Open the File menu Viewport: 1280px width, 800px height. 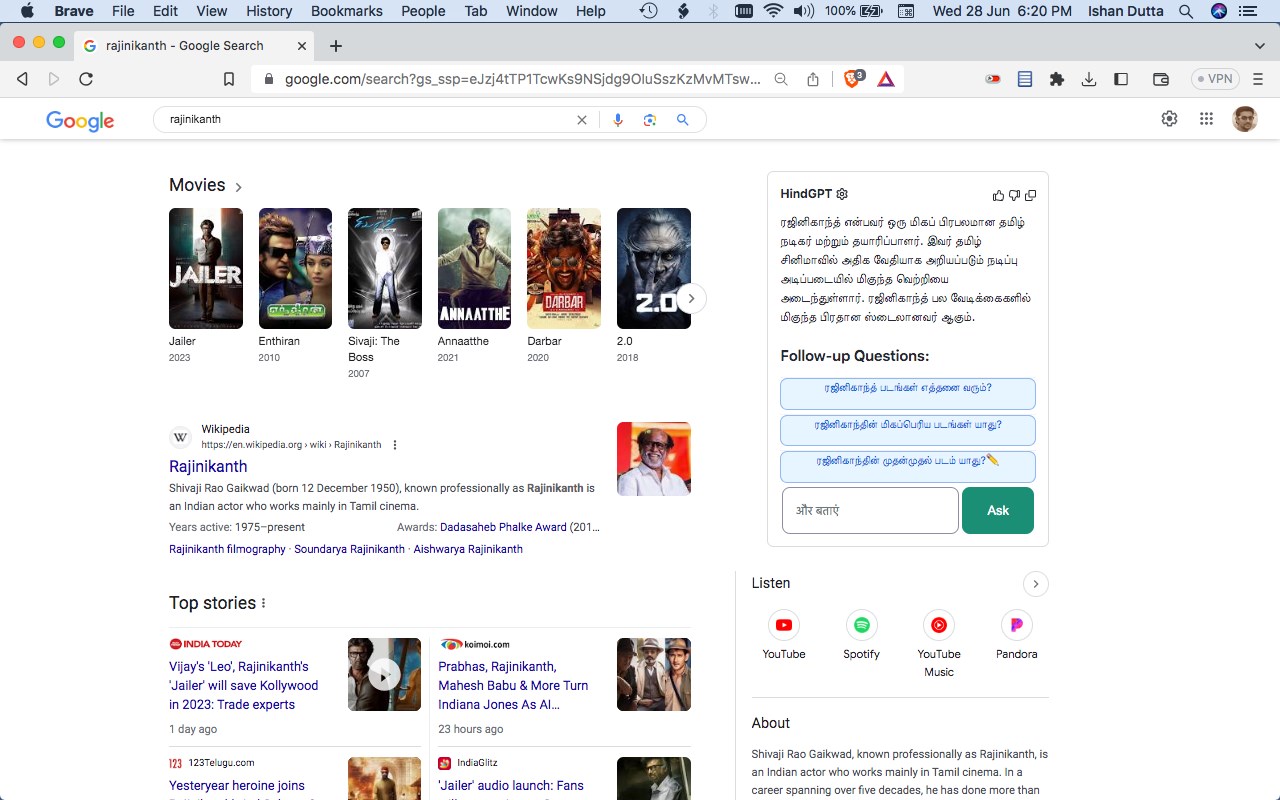pyautogui.click(x=123, y=11)
